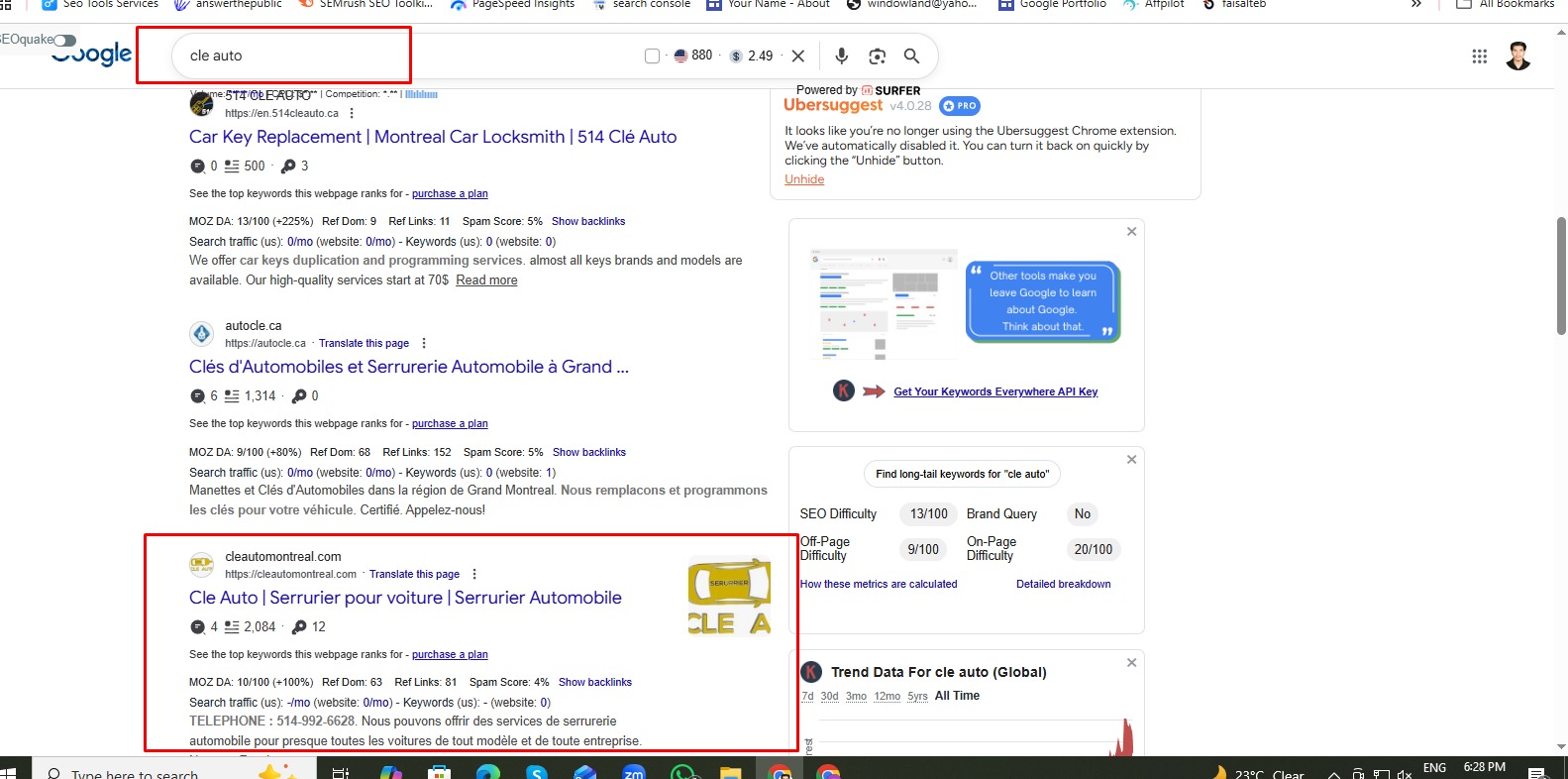Click the cleautomontreal.com site favicon

click(201, 565)
